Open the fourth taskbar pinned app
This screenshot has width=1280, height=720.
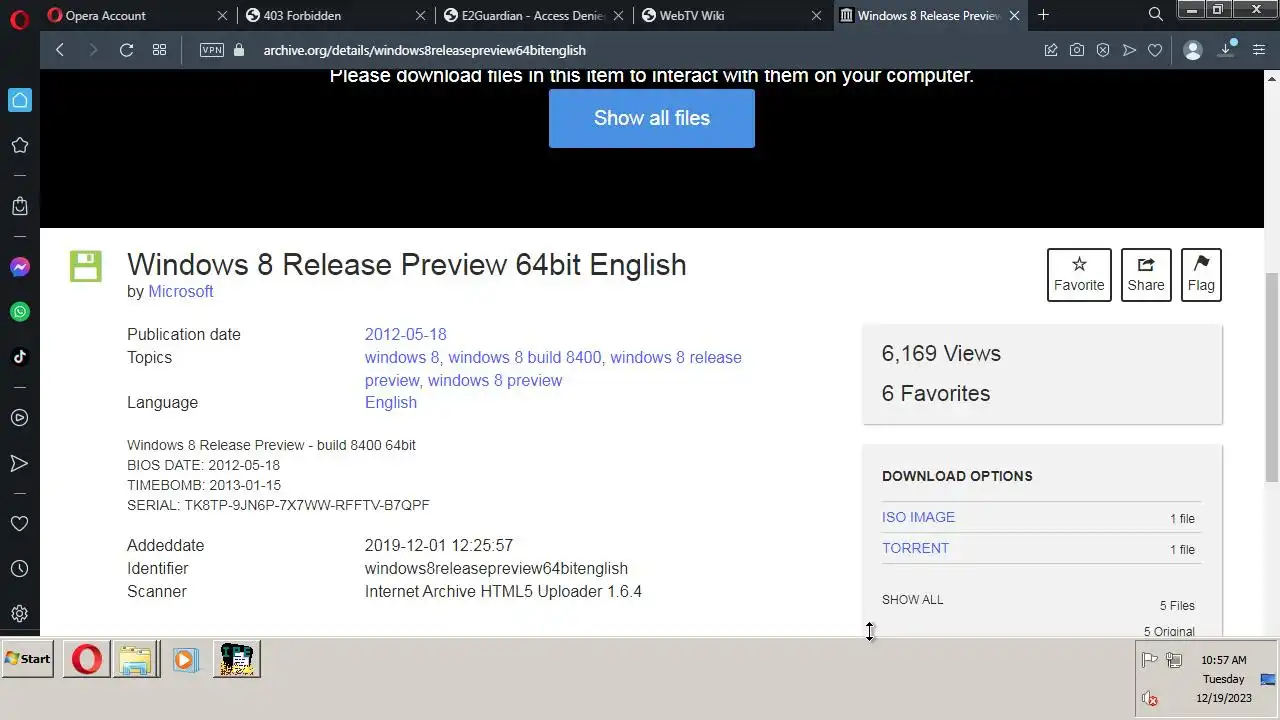tap(237, 659)
